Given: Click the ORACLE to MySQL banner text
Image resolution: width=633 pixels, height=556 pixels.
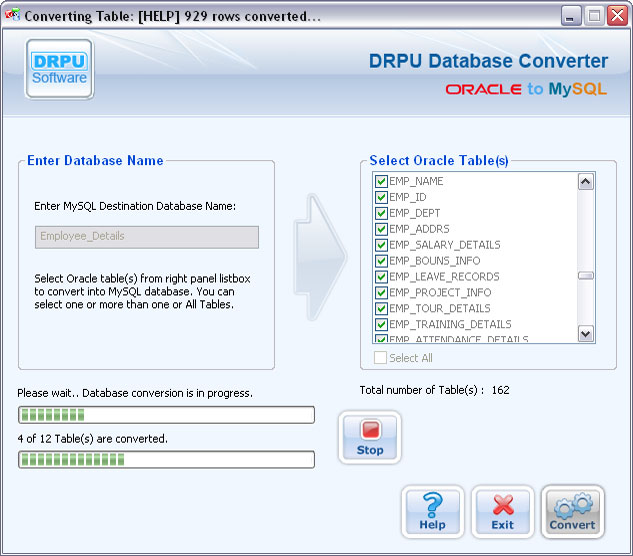Looking at the screenshot, I should tap(526, 89).
